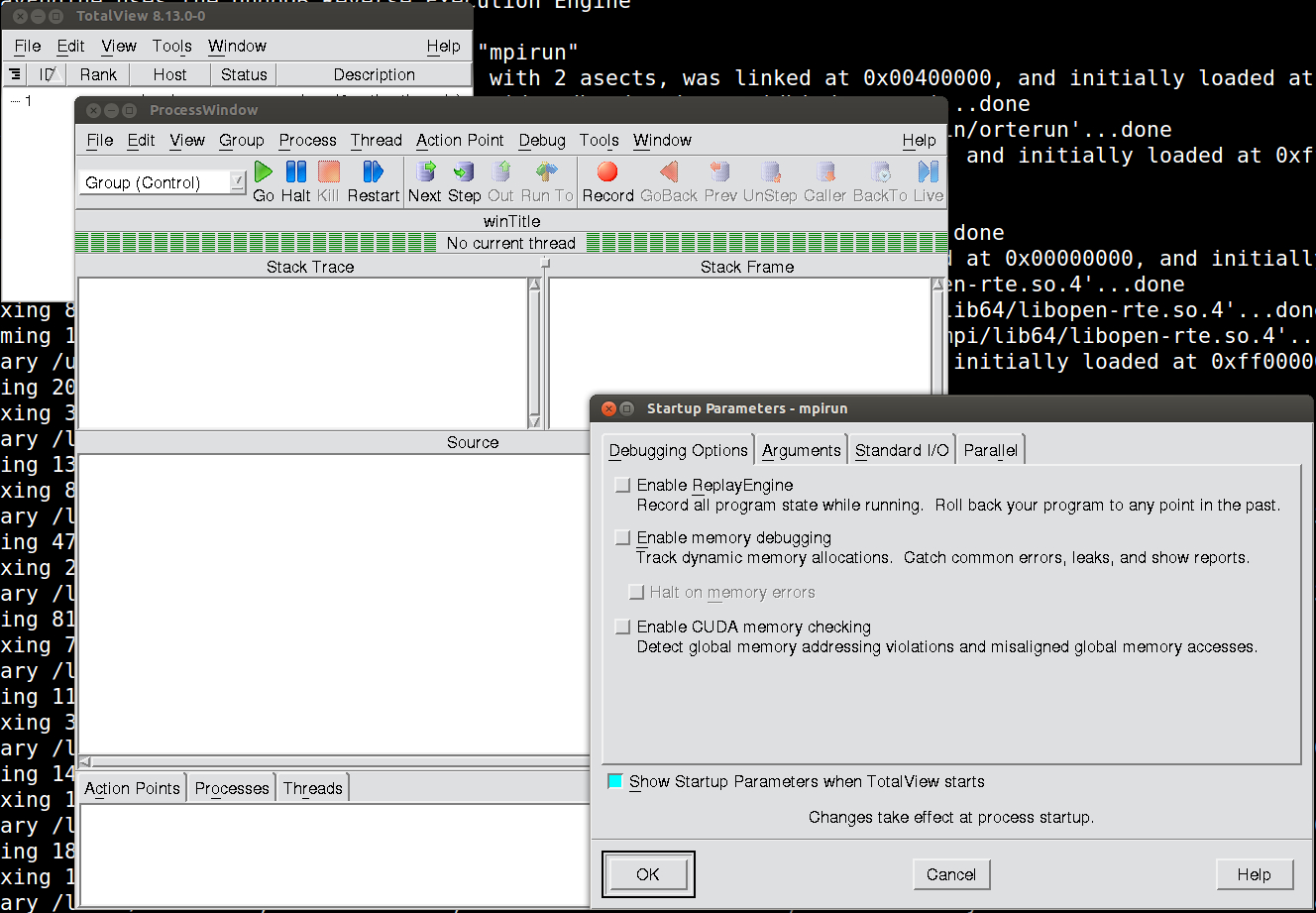This screenshot has width=1316, height=913.
Task: Click the Restart icon in ProcessWindow
Action: [373, 171]
